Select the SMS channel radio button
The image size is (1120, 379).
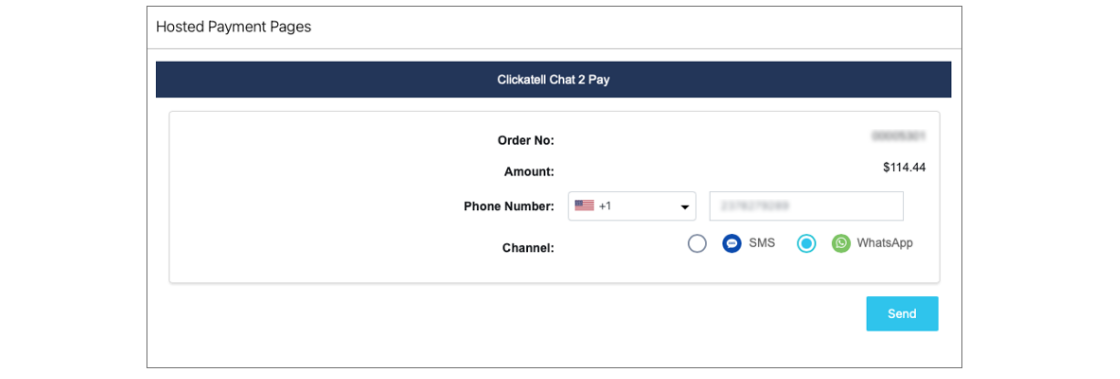697,244
